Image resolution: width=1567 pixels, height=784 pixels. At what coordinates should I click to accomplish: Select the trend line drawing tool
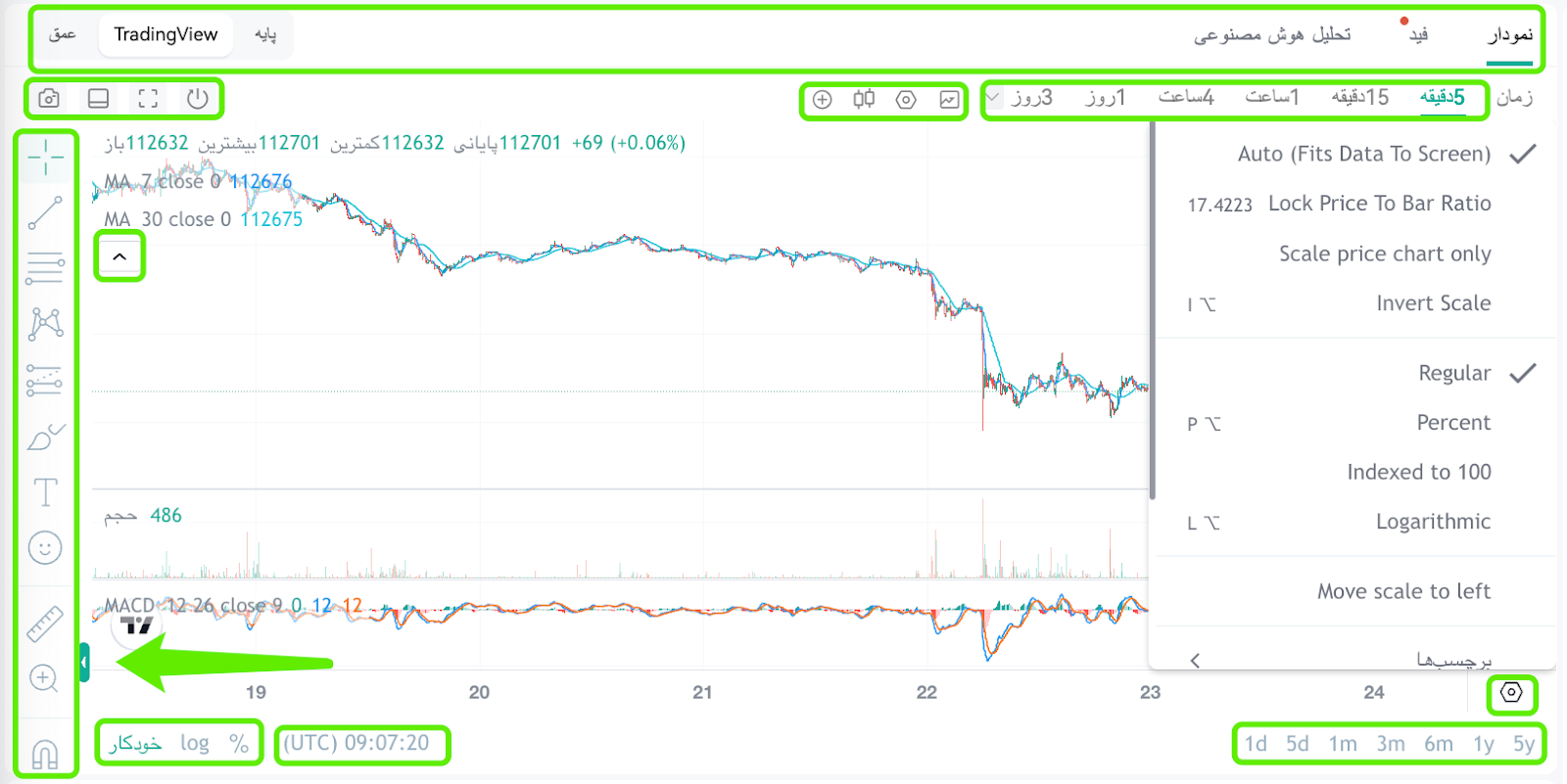click(45, 212)
